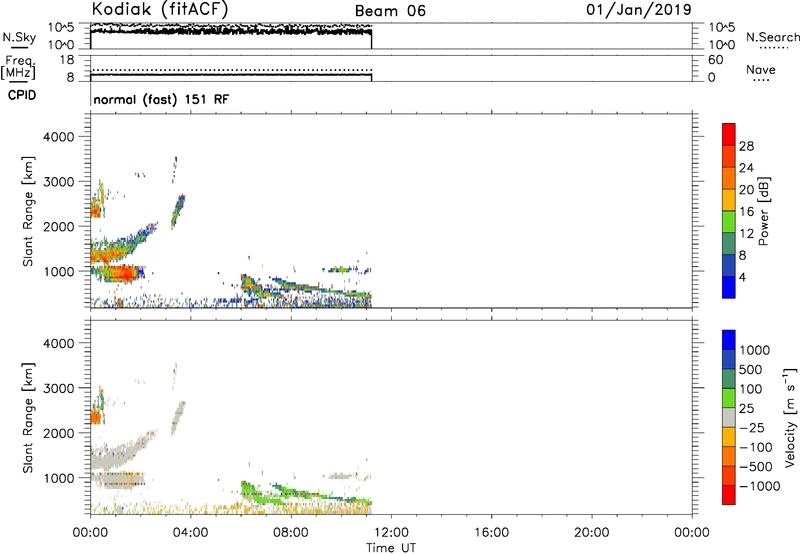Viewport: 800px width, 554px height.
Task: Click the 4 tick on power colorbar
Action: click(x=743, y=277)
